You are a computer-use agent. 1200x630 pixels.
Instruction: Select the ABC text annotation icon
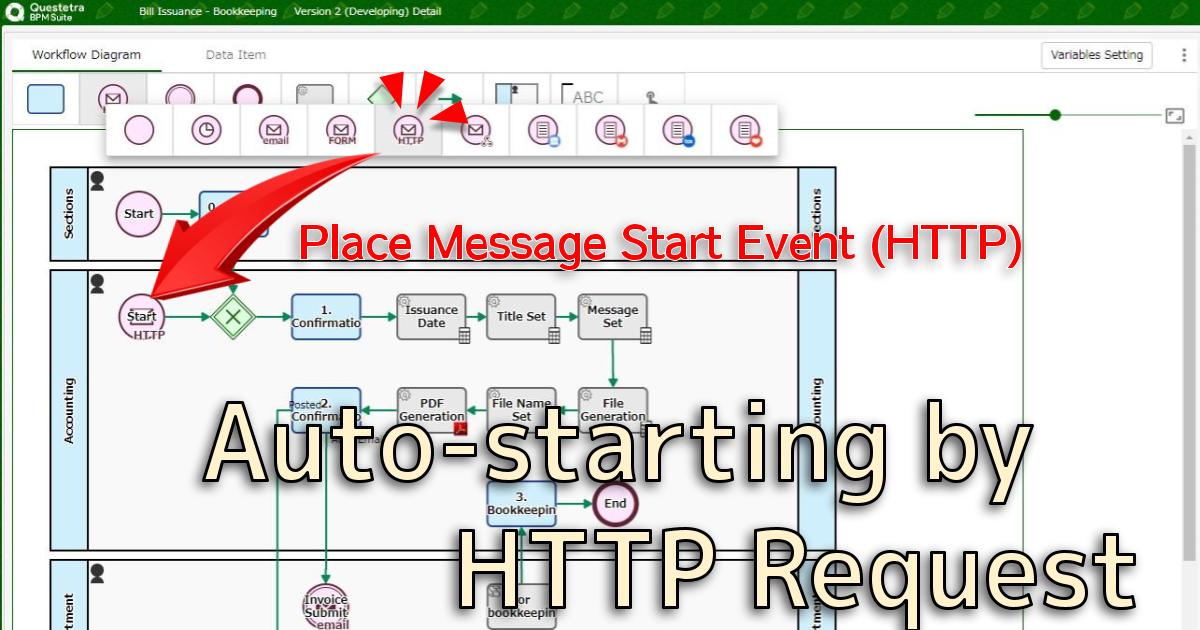click(x=586, y=96)
